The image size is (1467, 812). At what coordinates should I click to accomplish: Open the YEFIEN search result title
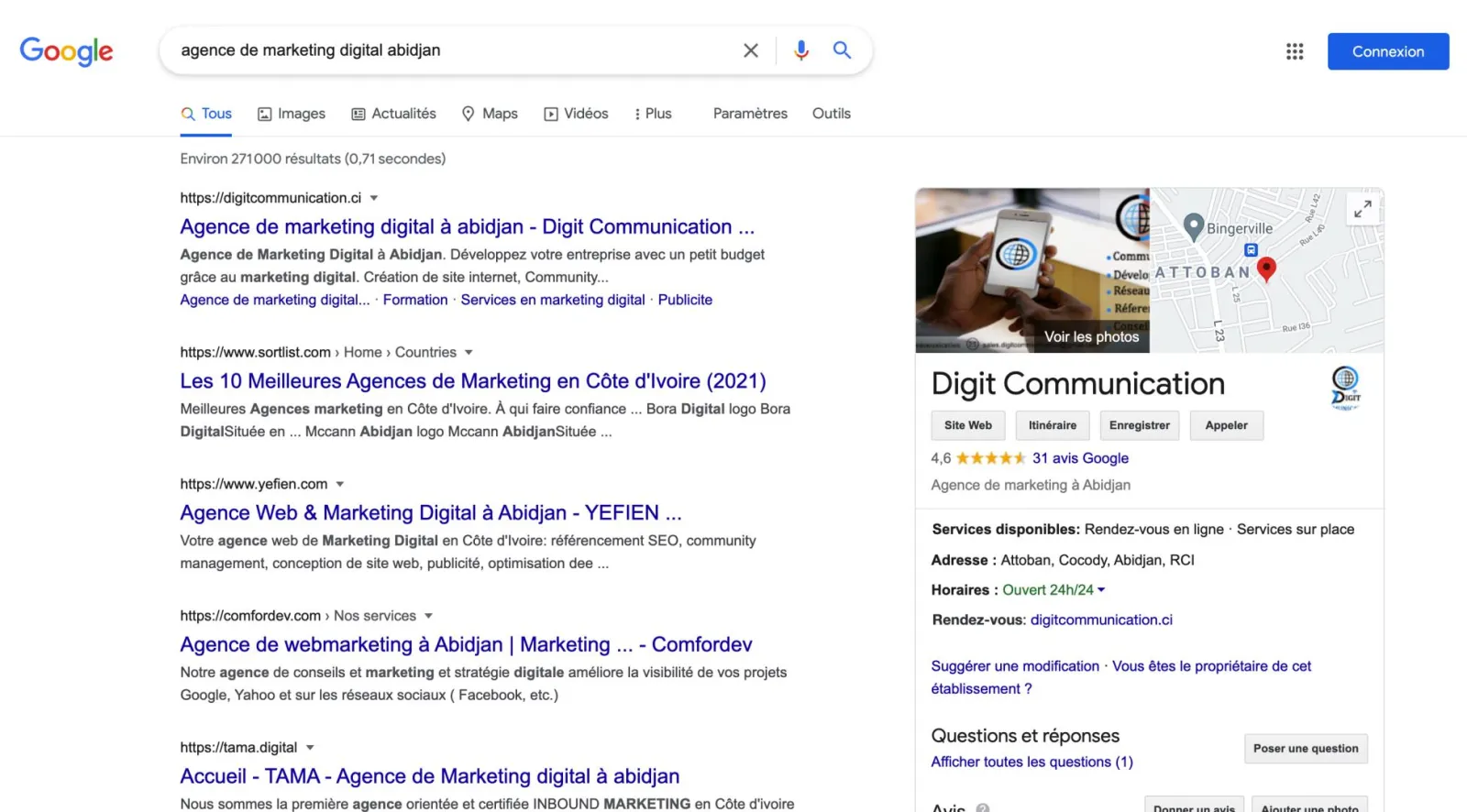[431, 512]
